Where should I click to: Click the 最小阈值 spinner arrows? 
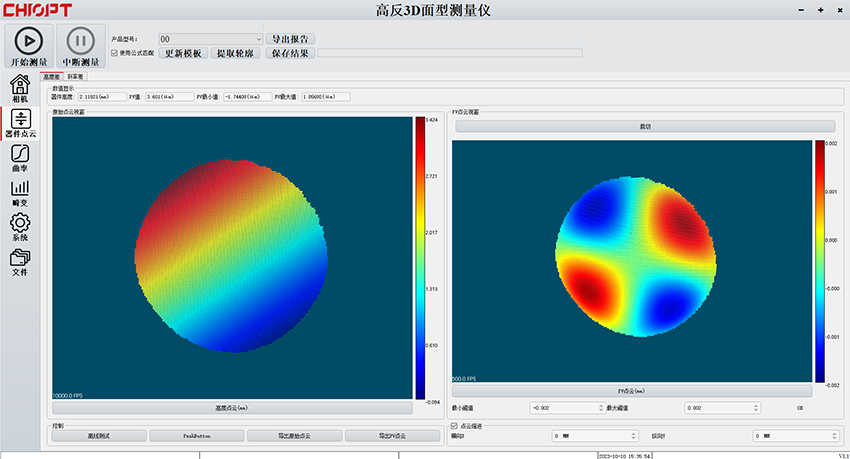point(601,408)
